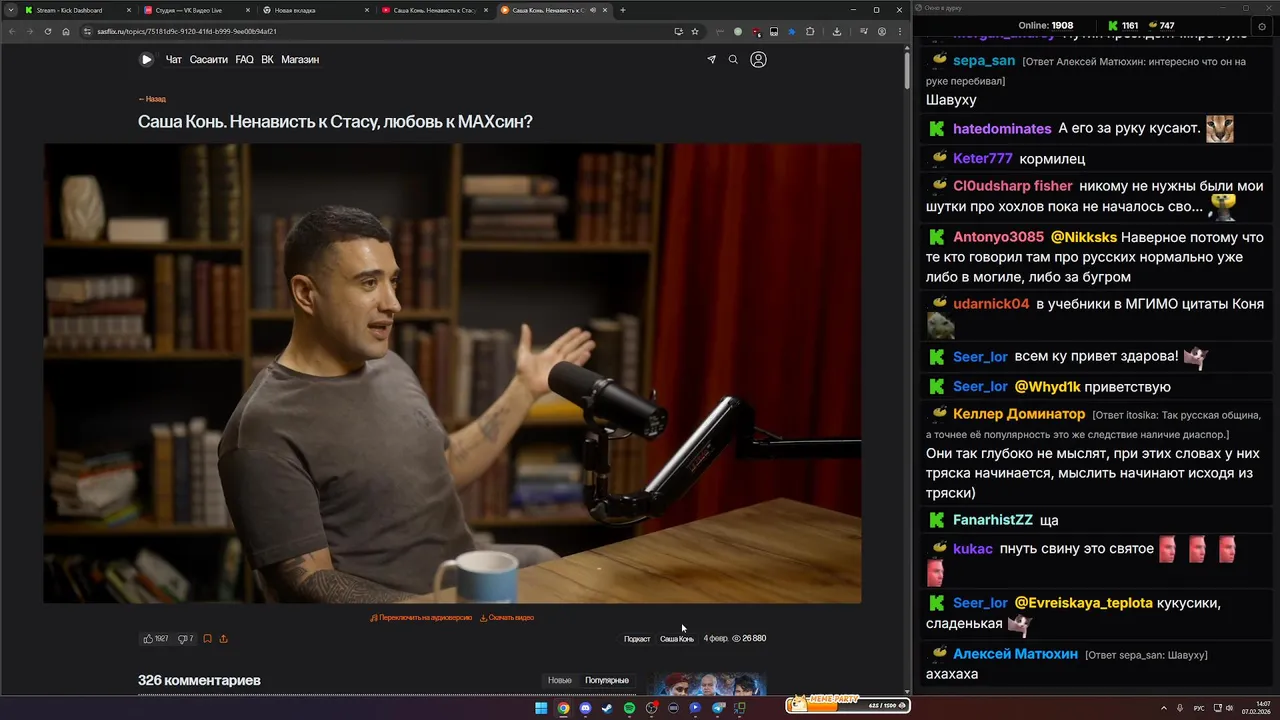The height and width of the screenshot is (720, 1280).
Task: Go back a page in Chrome
Action: tap(12, 31)
